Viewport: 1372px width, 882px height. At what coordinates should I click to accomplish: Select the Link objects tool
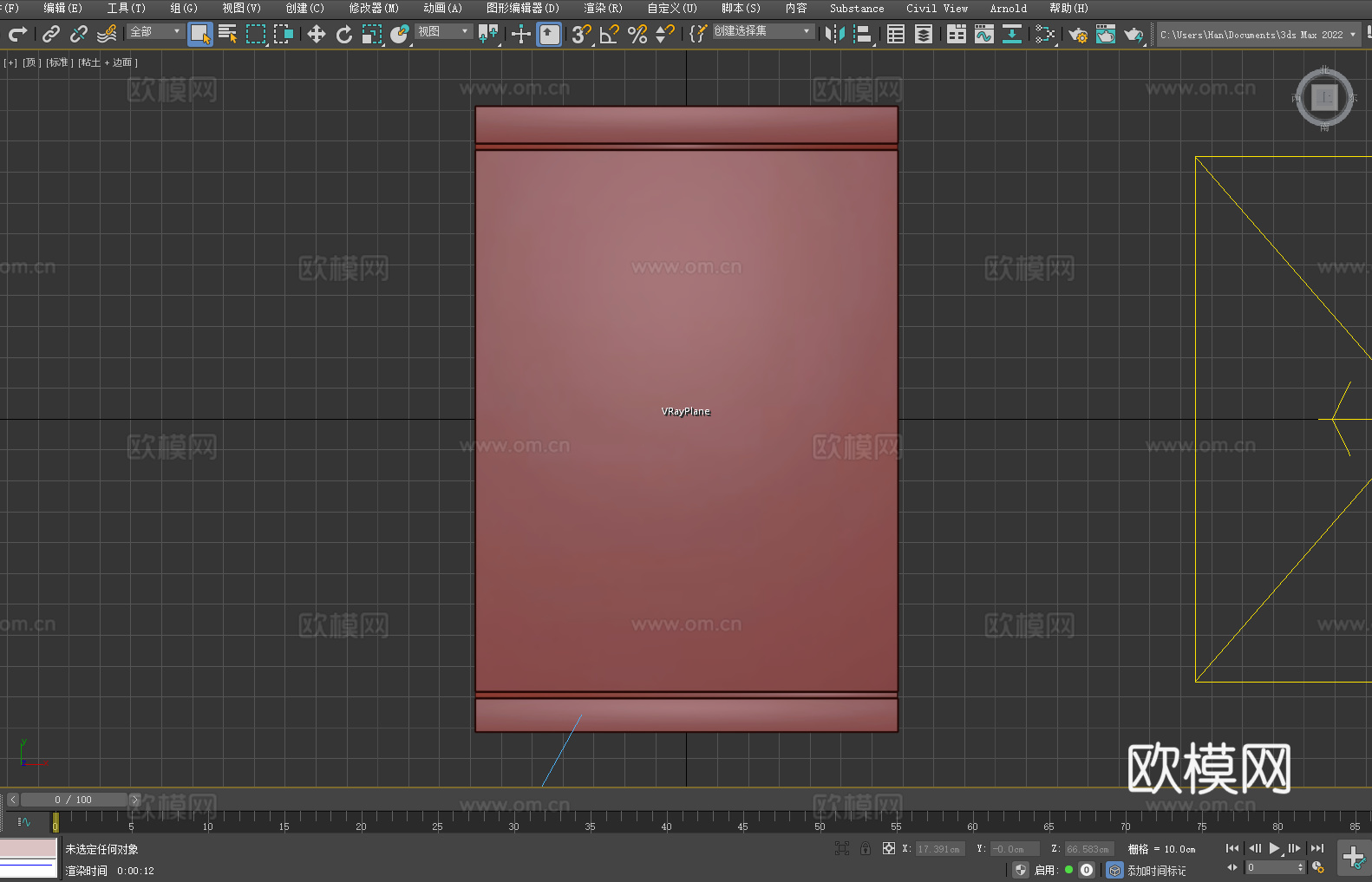(51, 34)
